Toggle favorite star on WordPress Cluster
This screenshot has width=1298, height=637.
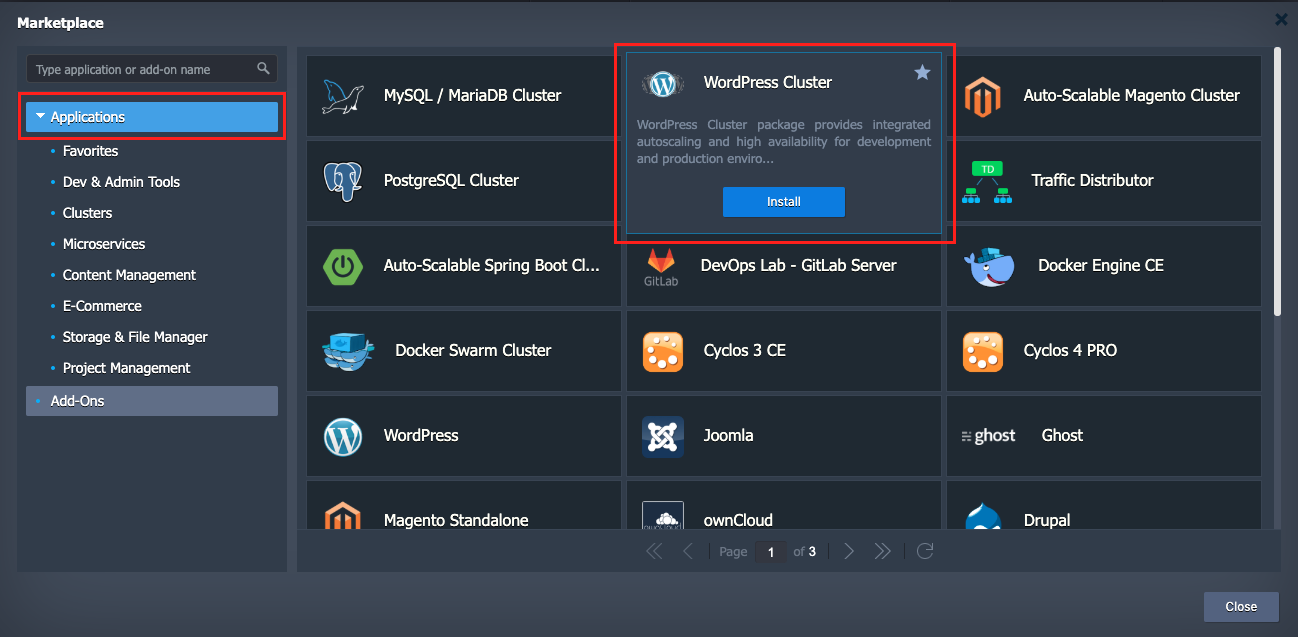(922, 73)
